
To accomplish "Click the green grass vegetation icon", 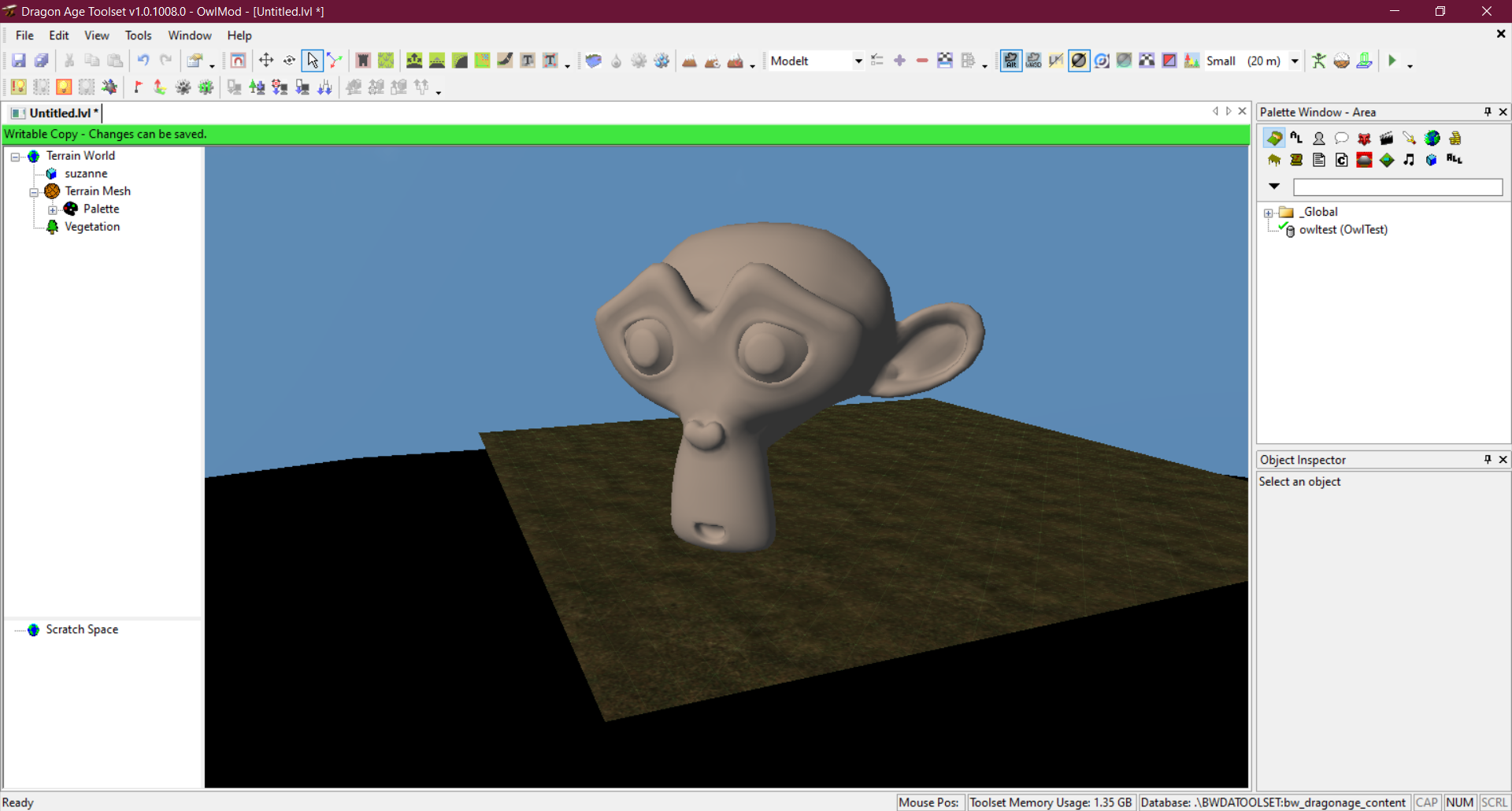I will 386,61.
